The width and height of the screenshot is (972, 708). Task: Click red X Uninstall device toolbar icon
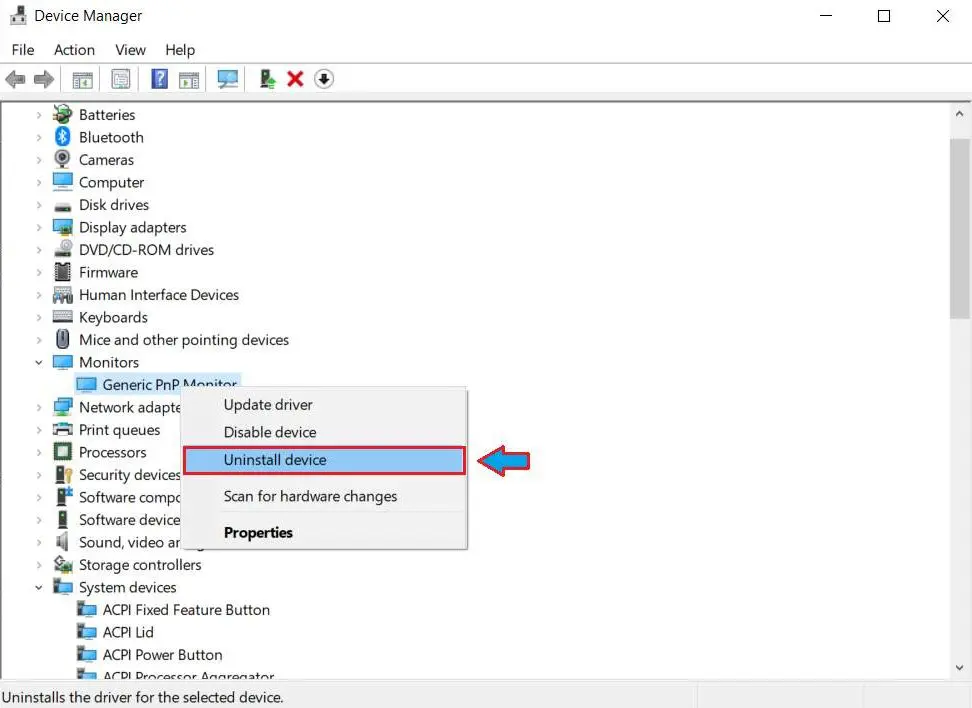tap(295, 79)
